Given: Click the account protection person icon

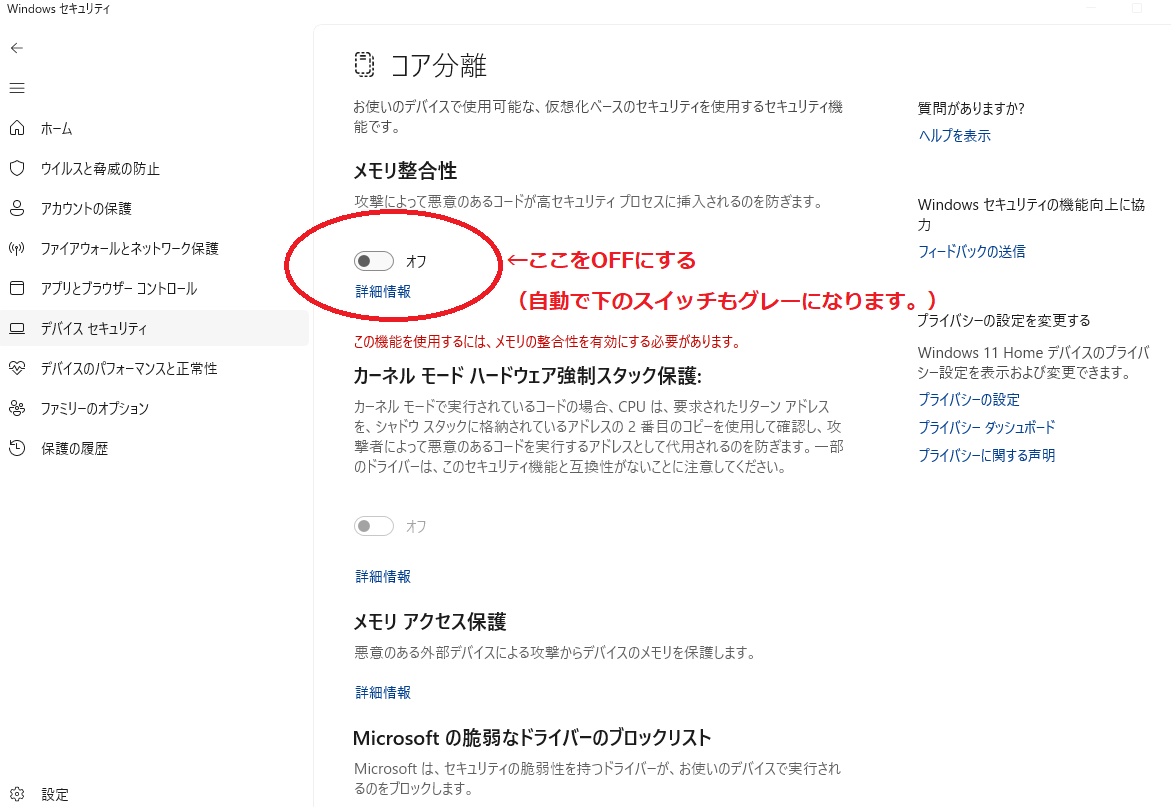Looking at the screenshot, I should pos(17,208).
